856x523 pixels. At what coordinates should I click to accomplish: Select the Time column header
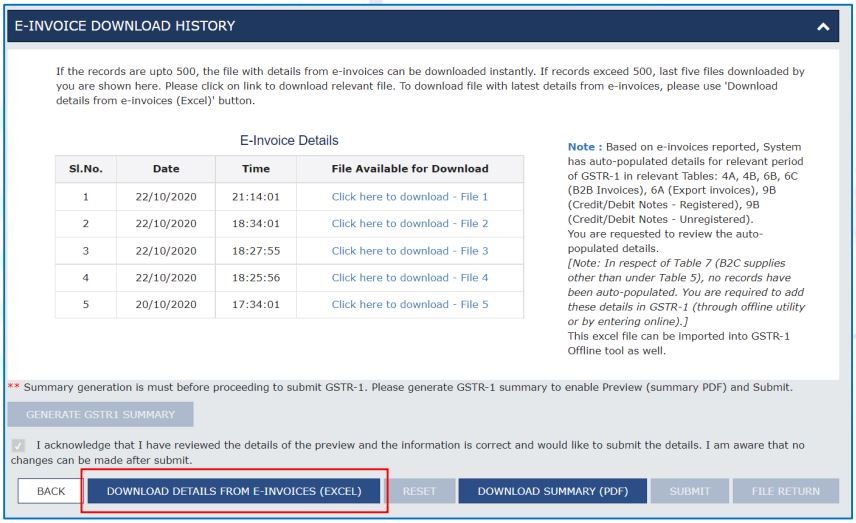point(255,169)
